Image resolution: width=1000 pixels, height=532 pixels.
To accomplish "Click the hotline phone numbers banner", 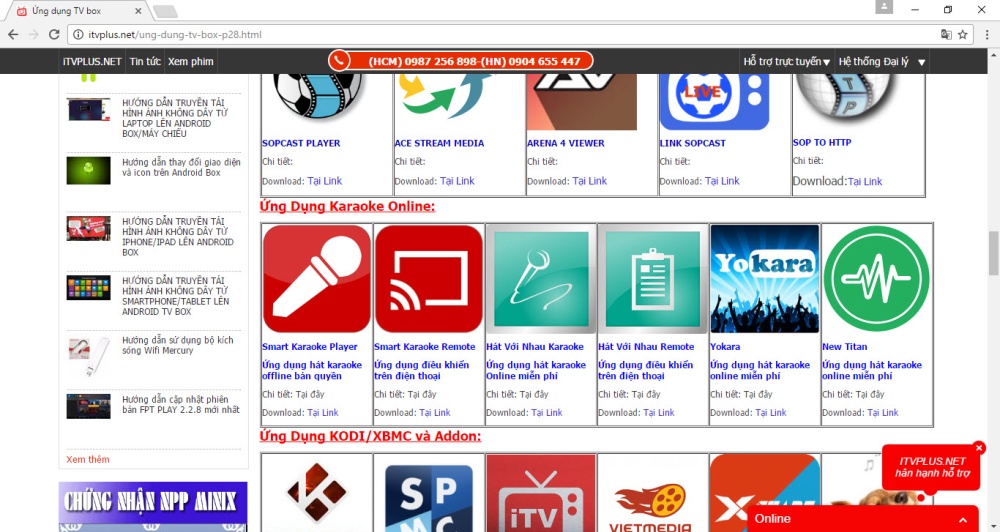I will 460,61.
